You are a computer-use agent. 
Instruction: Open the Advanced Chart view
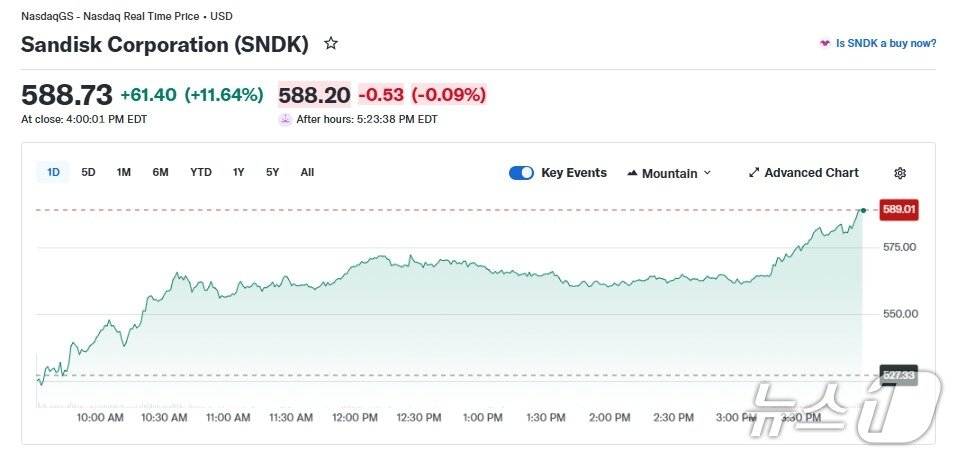[x=811, y=173]
